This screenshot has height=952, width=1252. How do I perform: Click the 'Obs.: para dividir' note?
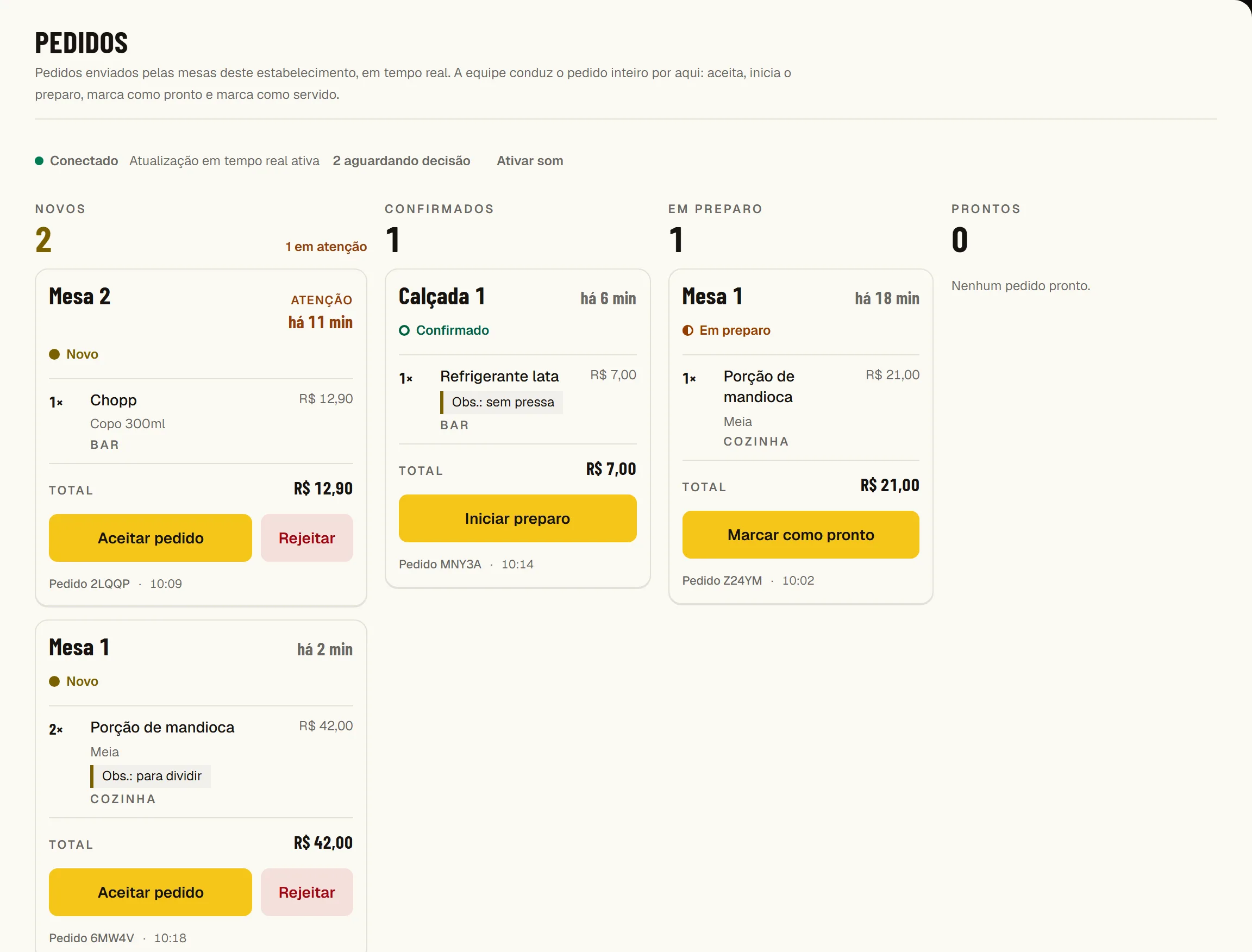click(x=151, y=776)
